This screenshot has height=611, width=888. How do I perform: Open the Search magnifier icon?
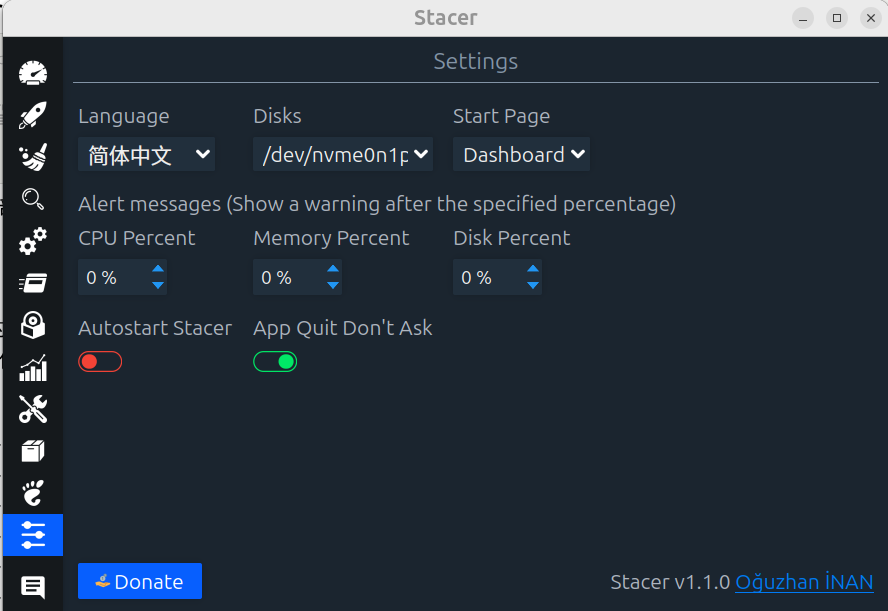point(33,199)
